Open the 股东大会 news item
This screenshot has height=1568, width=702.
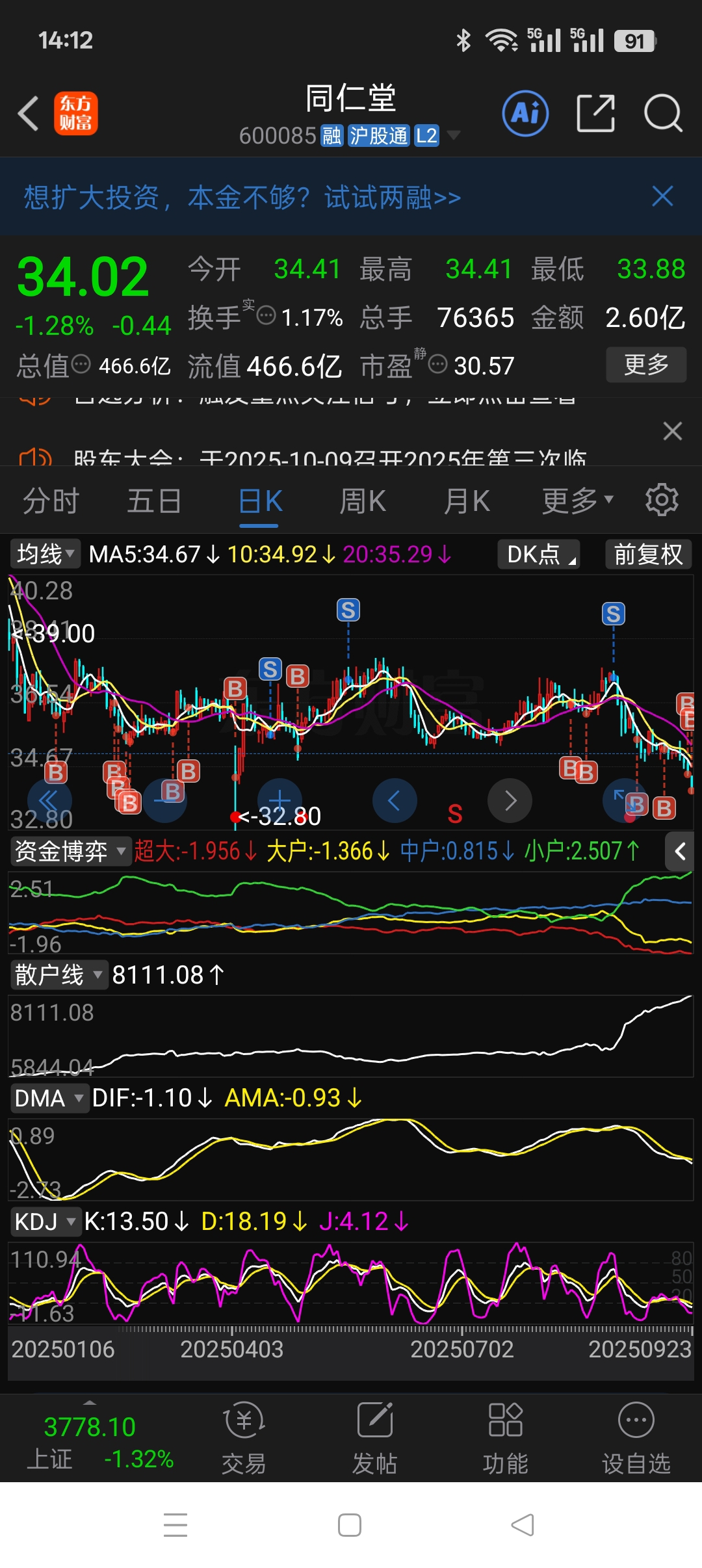[330, 458]
